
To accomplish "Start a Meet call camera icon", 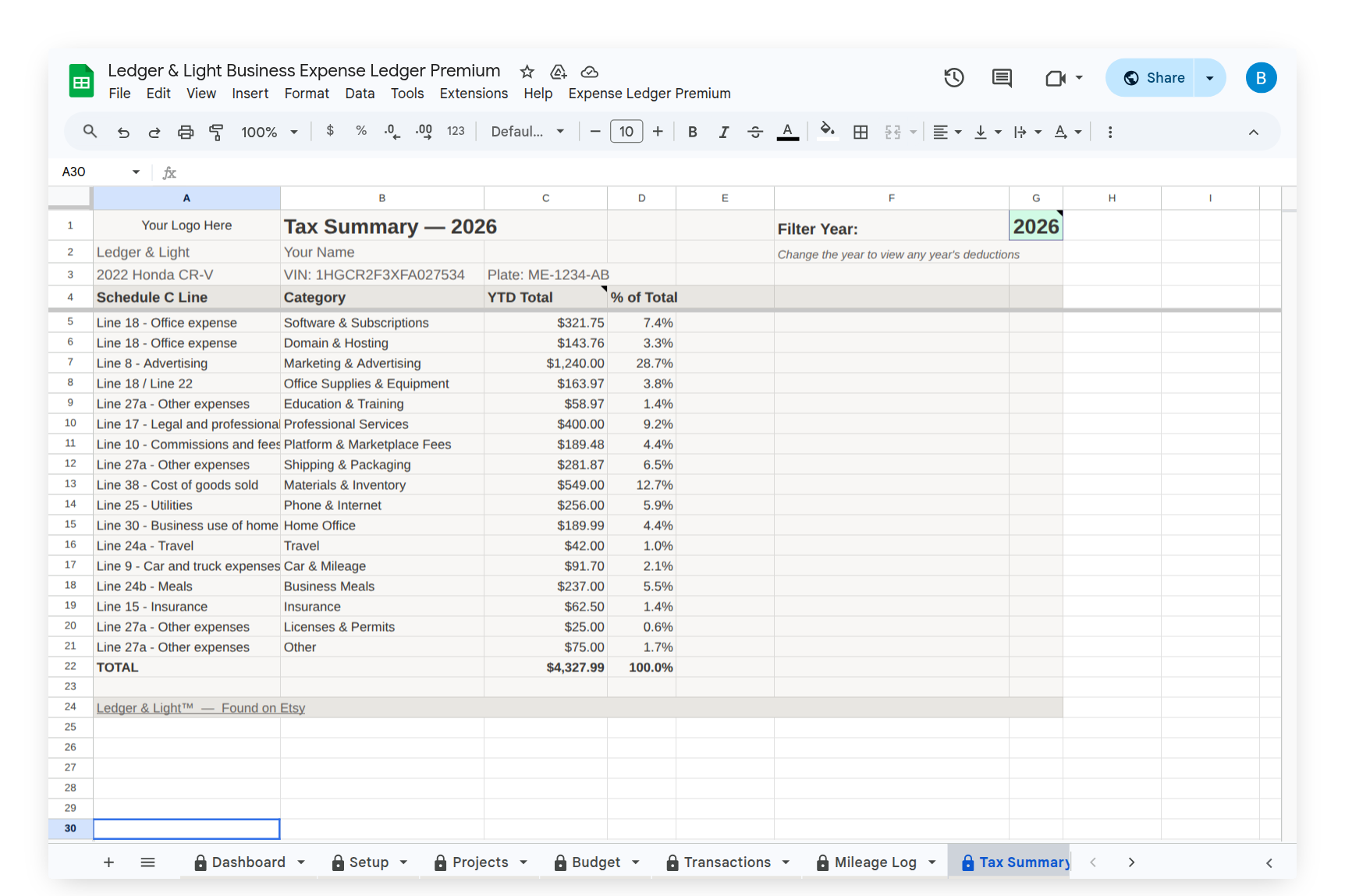I will click(x=1056, y=78).
